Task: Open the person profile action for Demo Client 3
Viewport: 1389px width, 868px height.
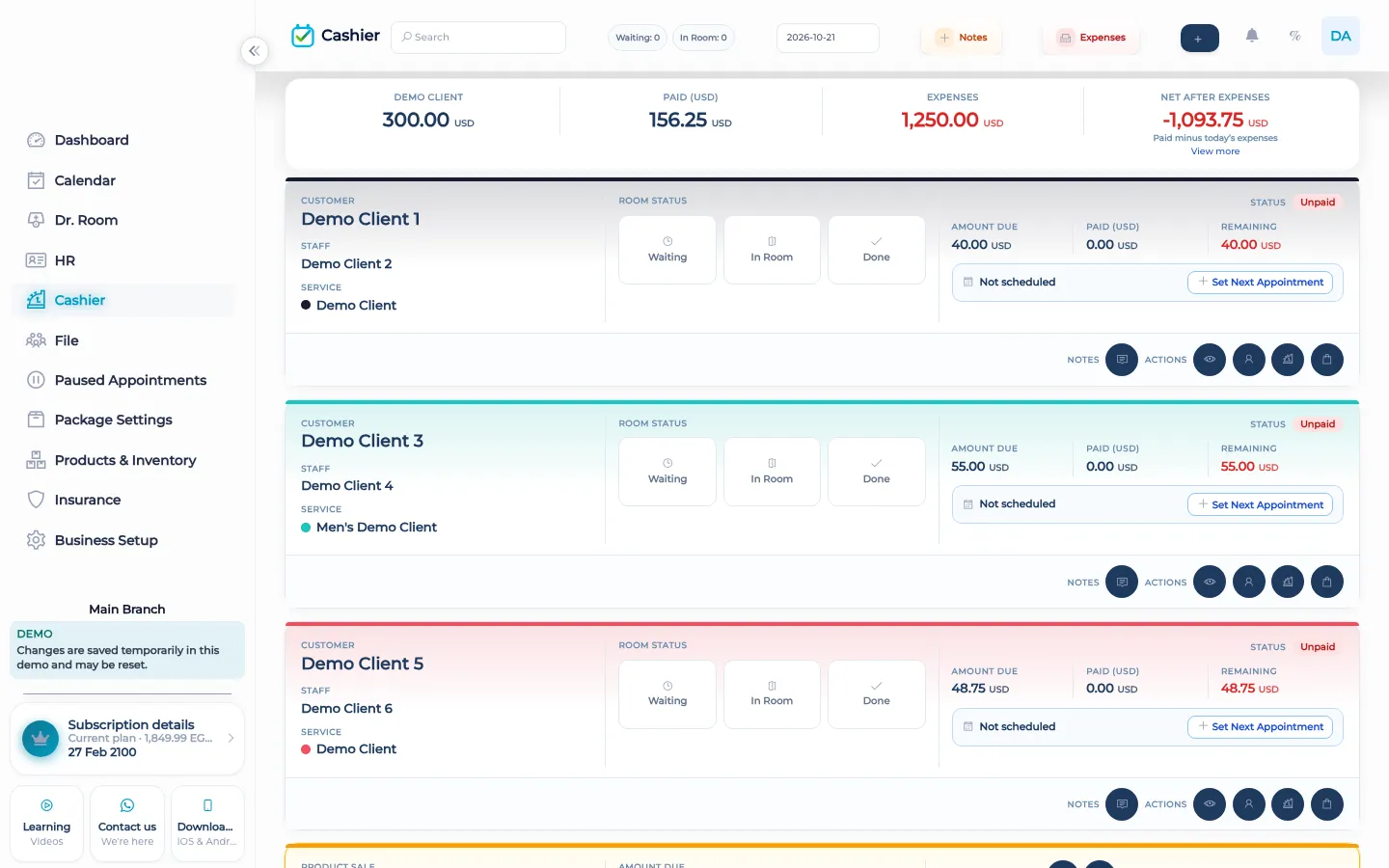Action: click(1249, 582)
